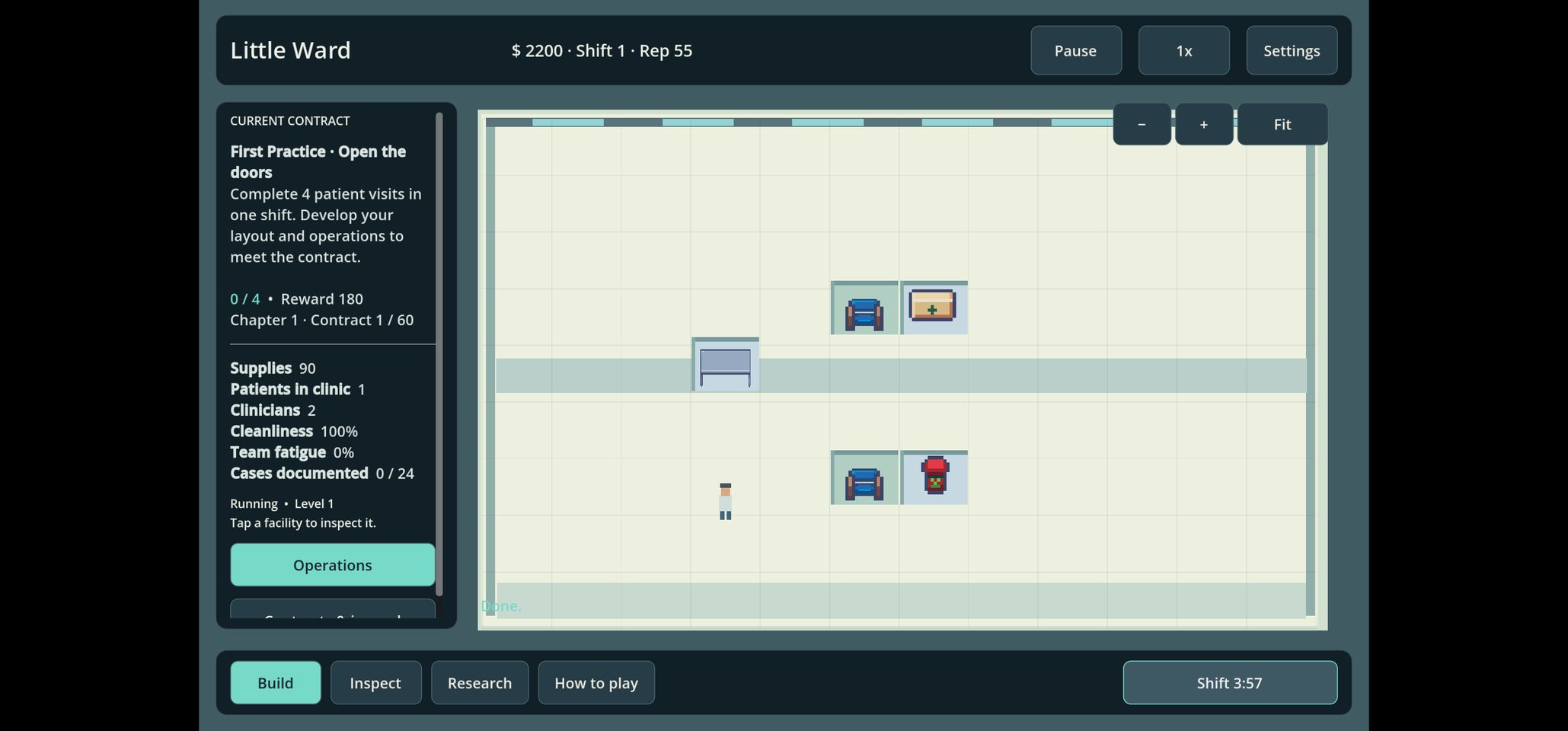Click the Shift 3:57 timer button
Image resolution: width=1568 pixels, height=731 pixels.
1230,683
